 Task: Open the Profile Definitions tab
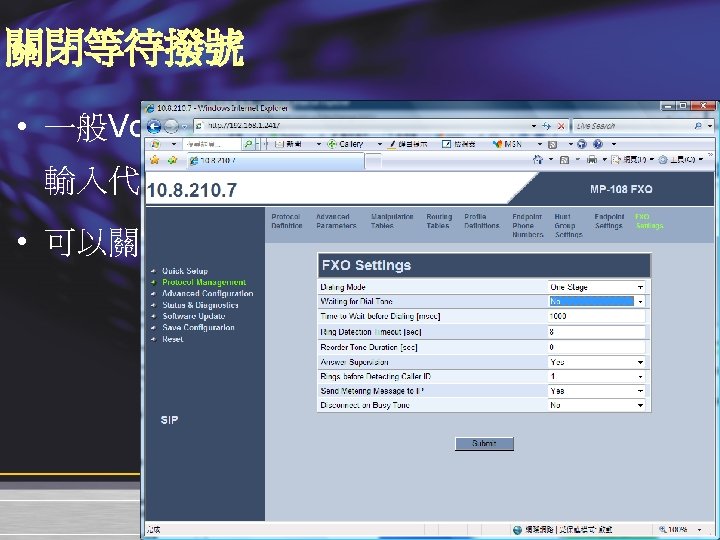pyautogui.click(x=482, y=221)
